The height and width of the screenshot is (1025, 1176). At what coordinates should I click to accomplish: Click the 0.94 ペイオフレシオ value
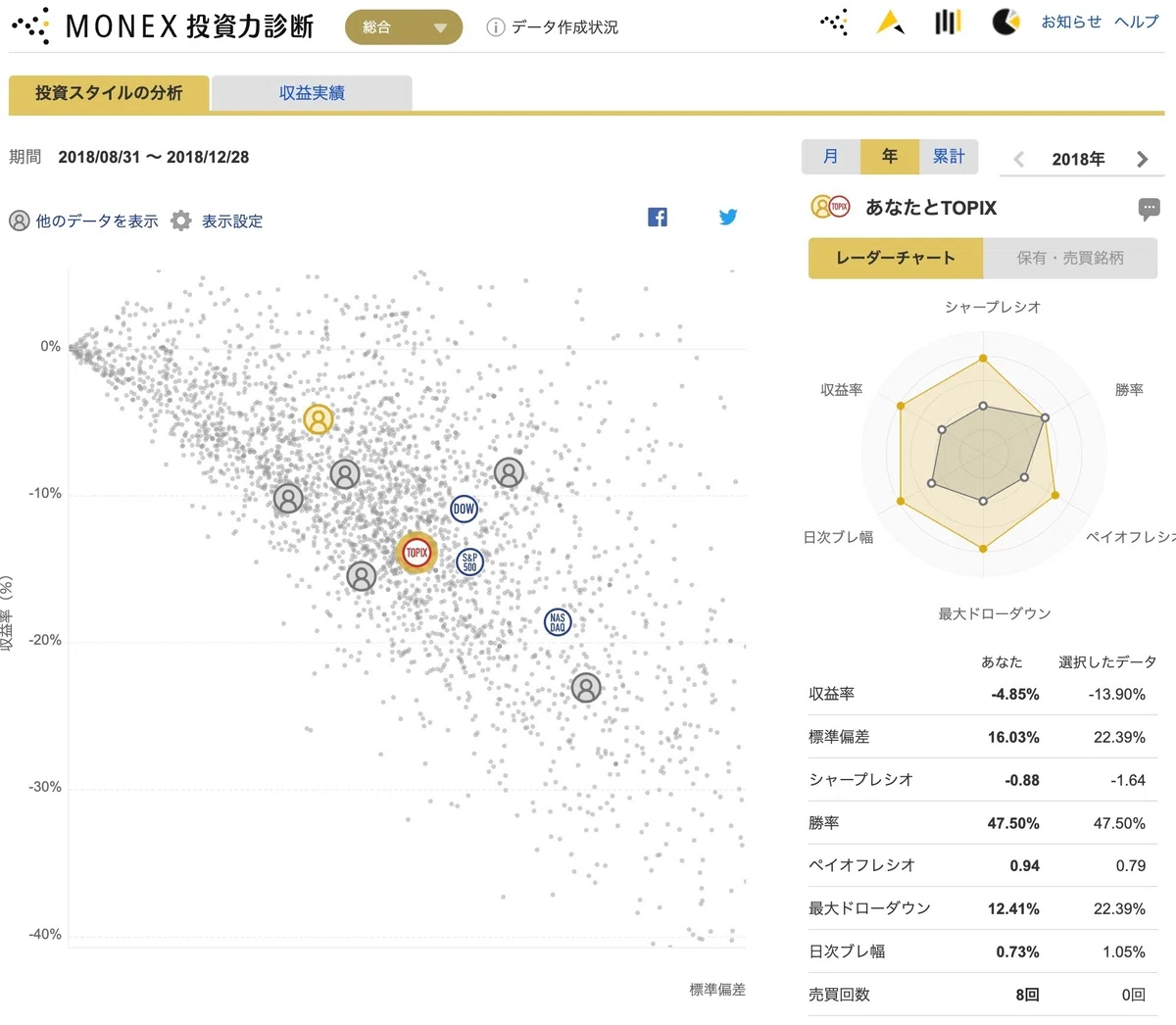tap(1025, 865)
